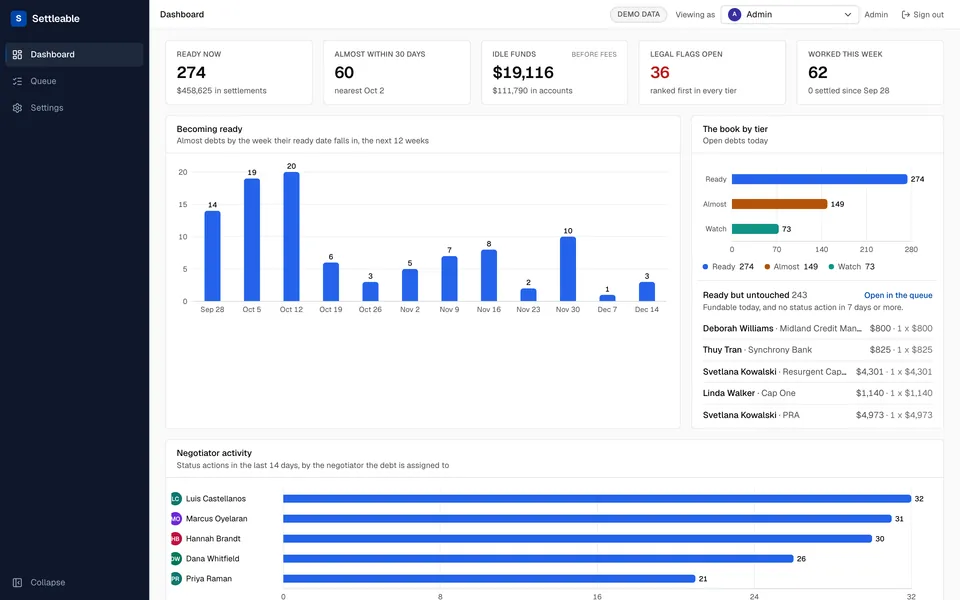Click the Queue list icon in sidebar
The height and width of the screenshot is (600, 960).
(x=17, y=81)
